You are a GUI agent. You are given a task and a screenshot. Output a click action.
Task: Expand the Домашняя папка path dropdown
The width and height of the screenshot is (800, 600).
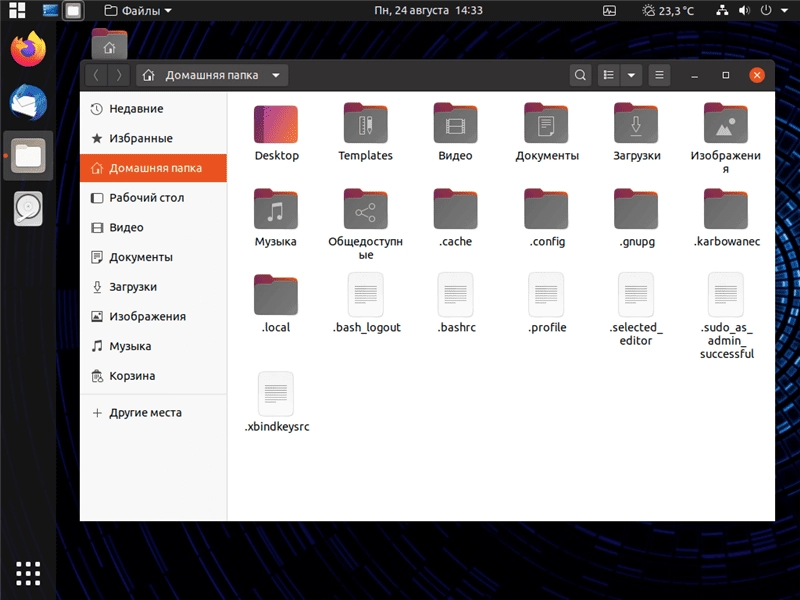(276, 76)
